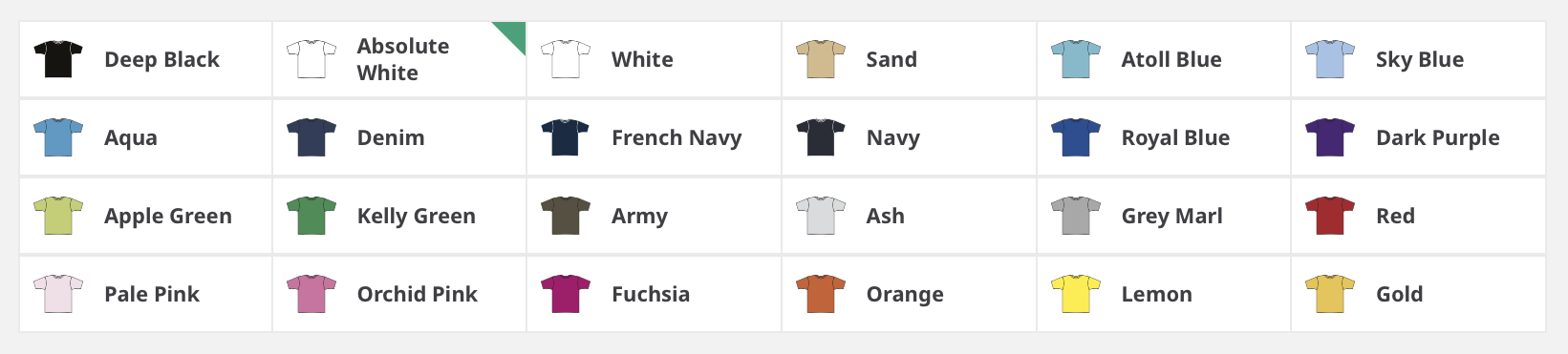This screenshot has height=354, width=1568.
Task: Select the Sky Blue label
Action: tap(1419, 59)
